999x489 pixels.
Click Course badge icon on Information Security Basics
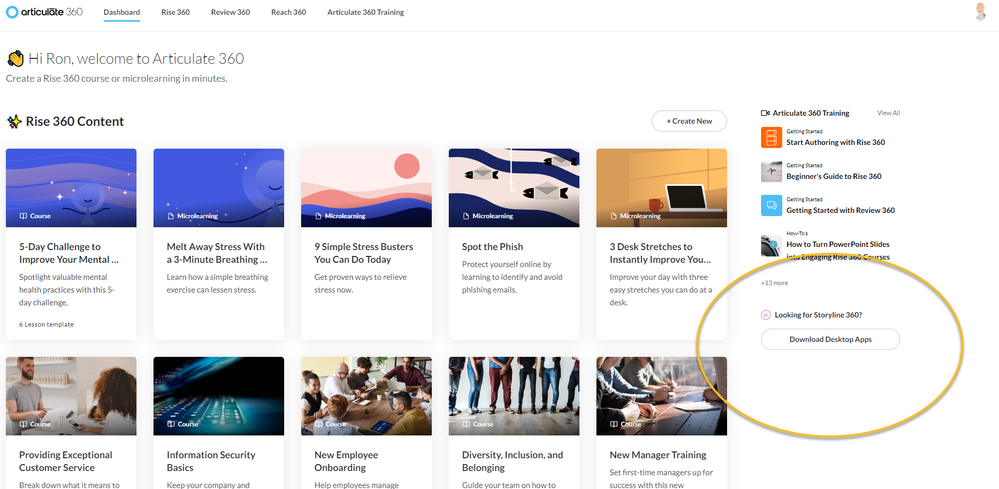click(x=171, y=424)
